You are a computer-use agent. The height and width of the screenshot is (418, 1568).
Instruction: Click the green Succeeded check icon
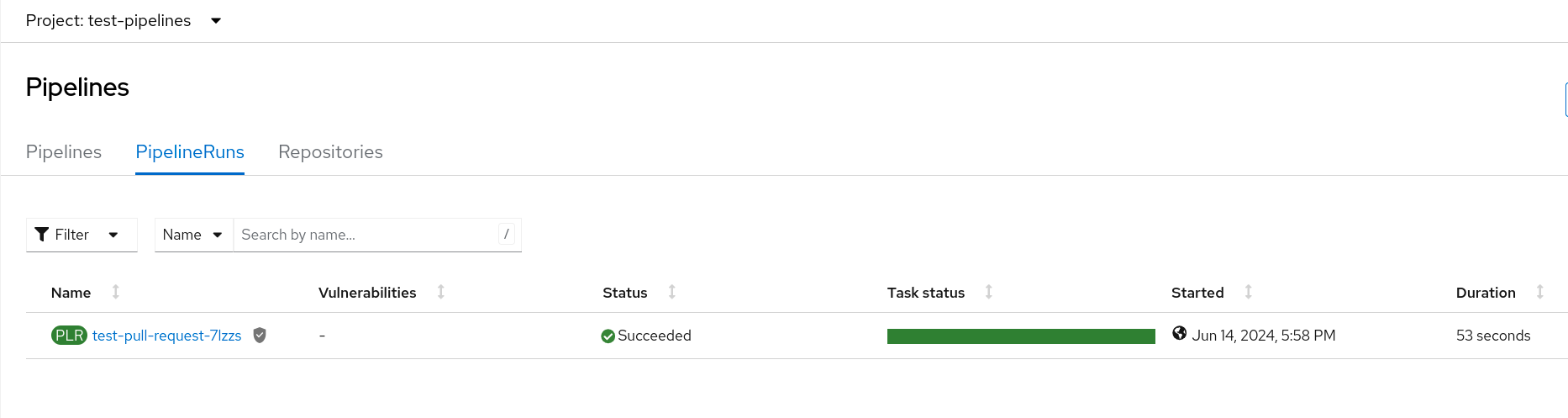click(x=608, y=336)
